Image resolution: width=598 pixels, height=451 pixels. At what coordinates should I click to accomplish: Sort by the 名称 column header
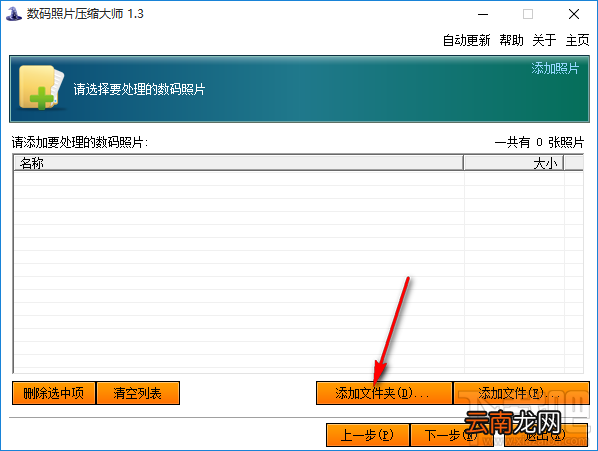pyautogui.click(x=238, y=163)
